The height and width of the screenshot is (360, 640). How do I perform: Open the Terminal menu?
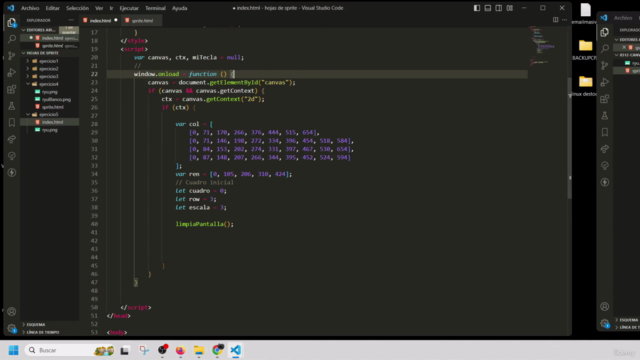pos(156,8)
